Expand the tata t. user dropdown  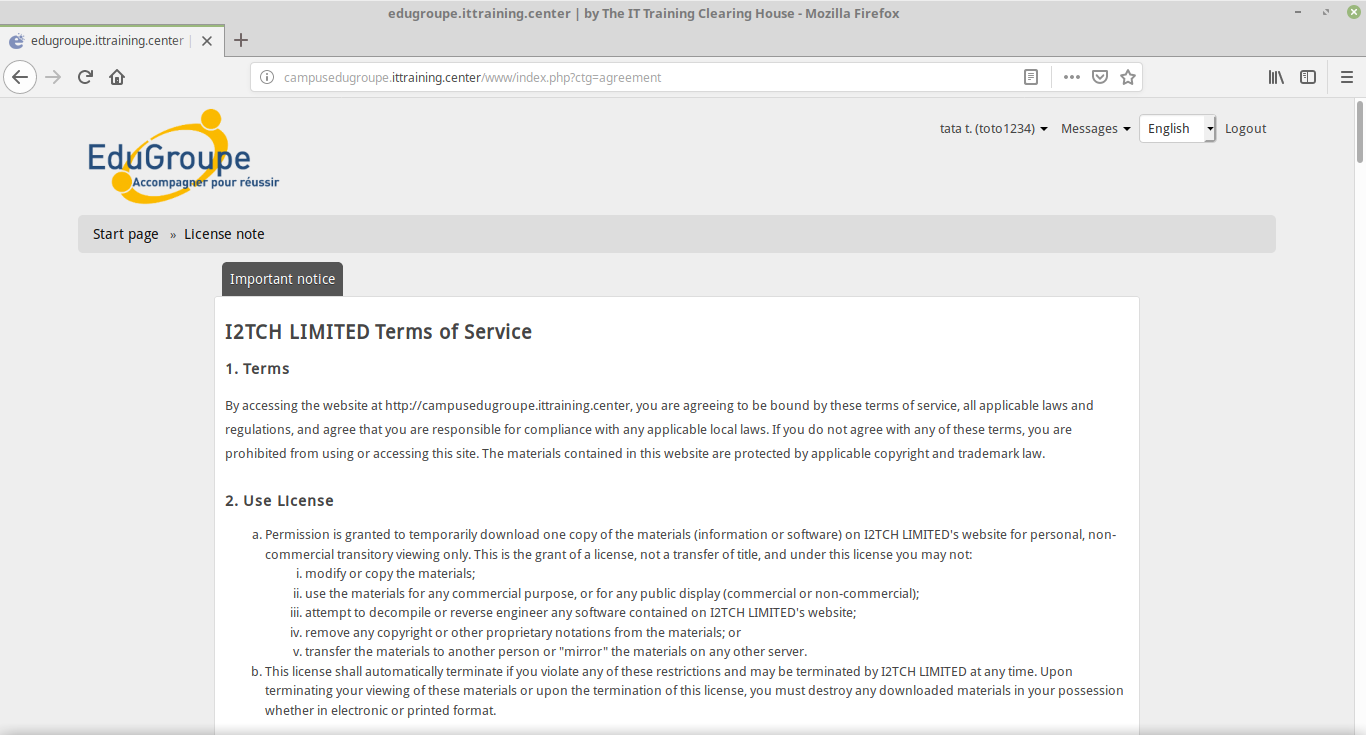pos(993,128)
